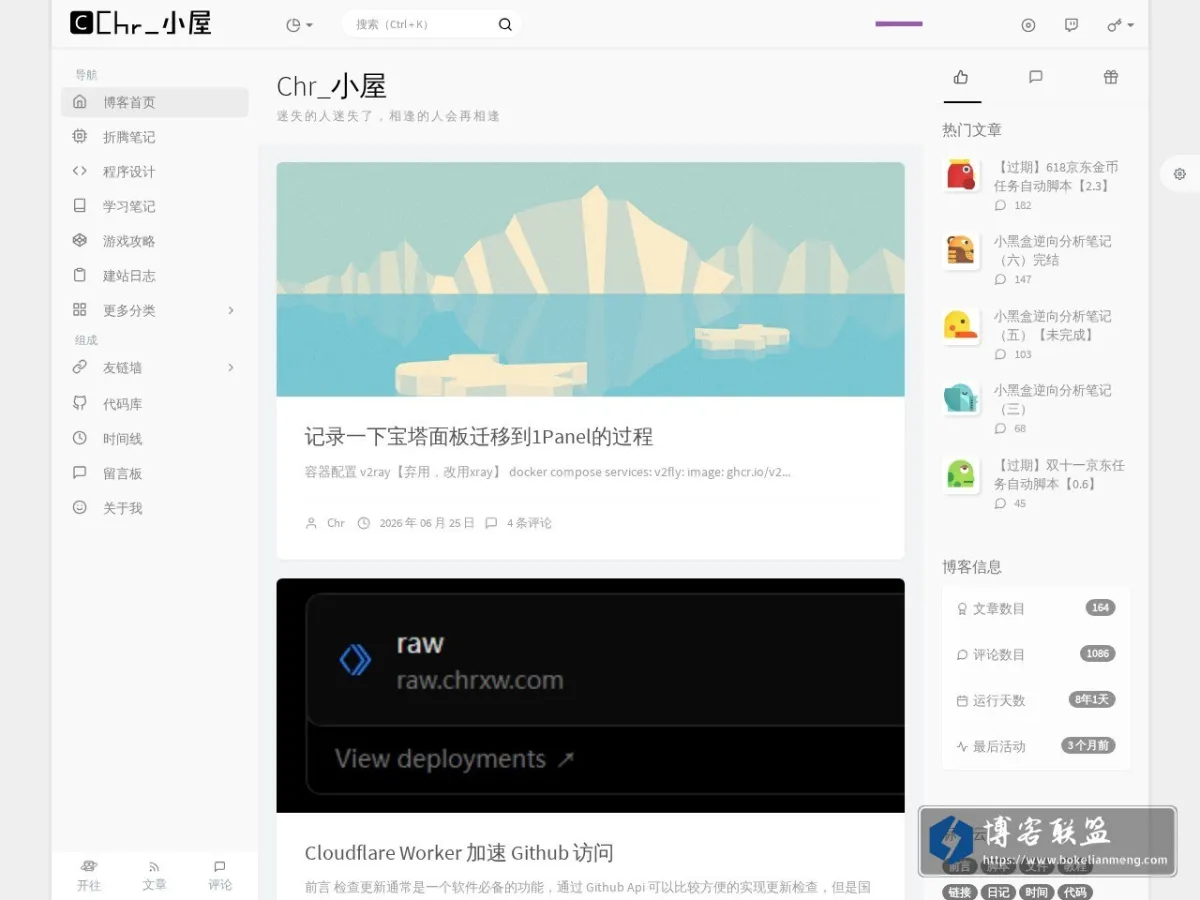Open the 时间线 clock icon

point(80,438)
